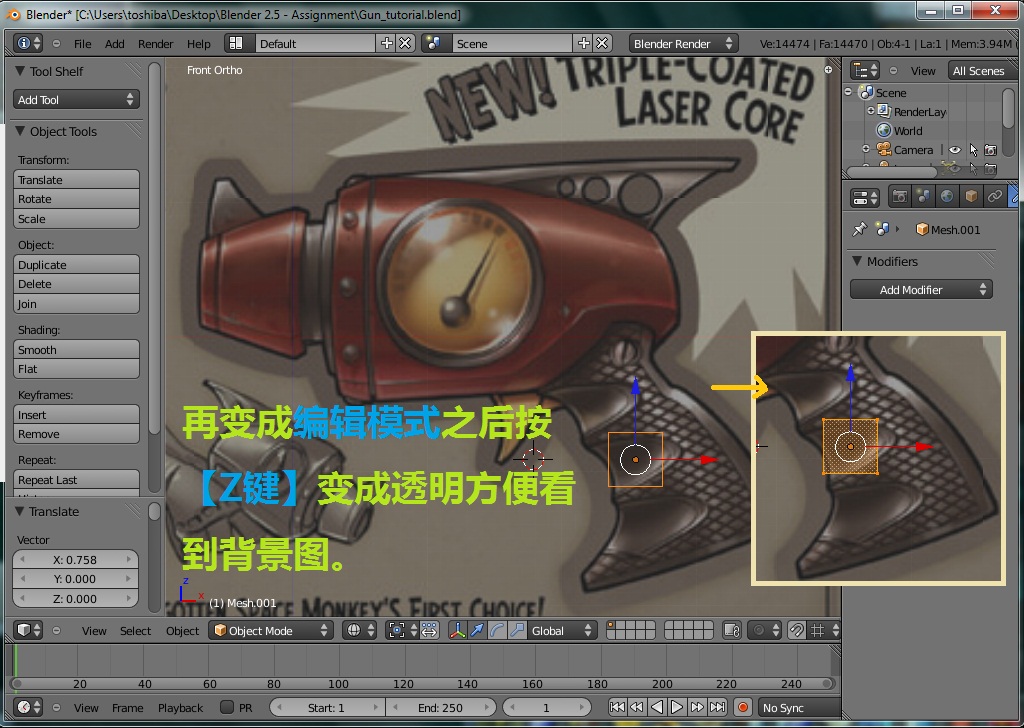Delete the Default screen layout with X
Image resolution: width=1024 pixels, height=728 pixels.
405,43
